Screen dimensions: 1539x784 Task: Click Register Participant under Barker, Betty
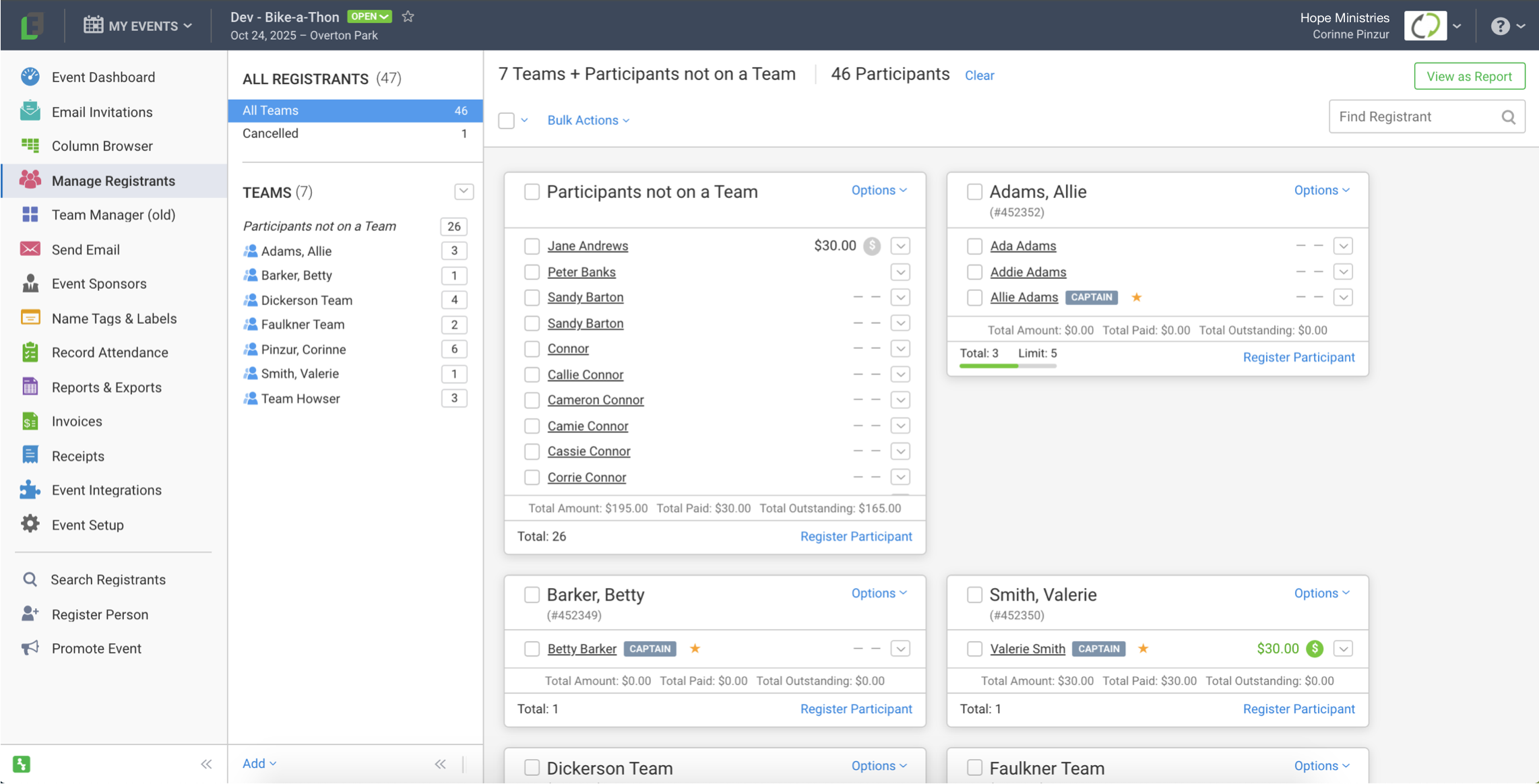(856, 709)
